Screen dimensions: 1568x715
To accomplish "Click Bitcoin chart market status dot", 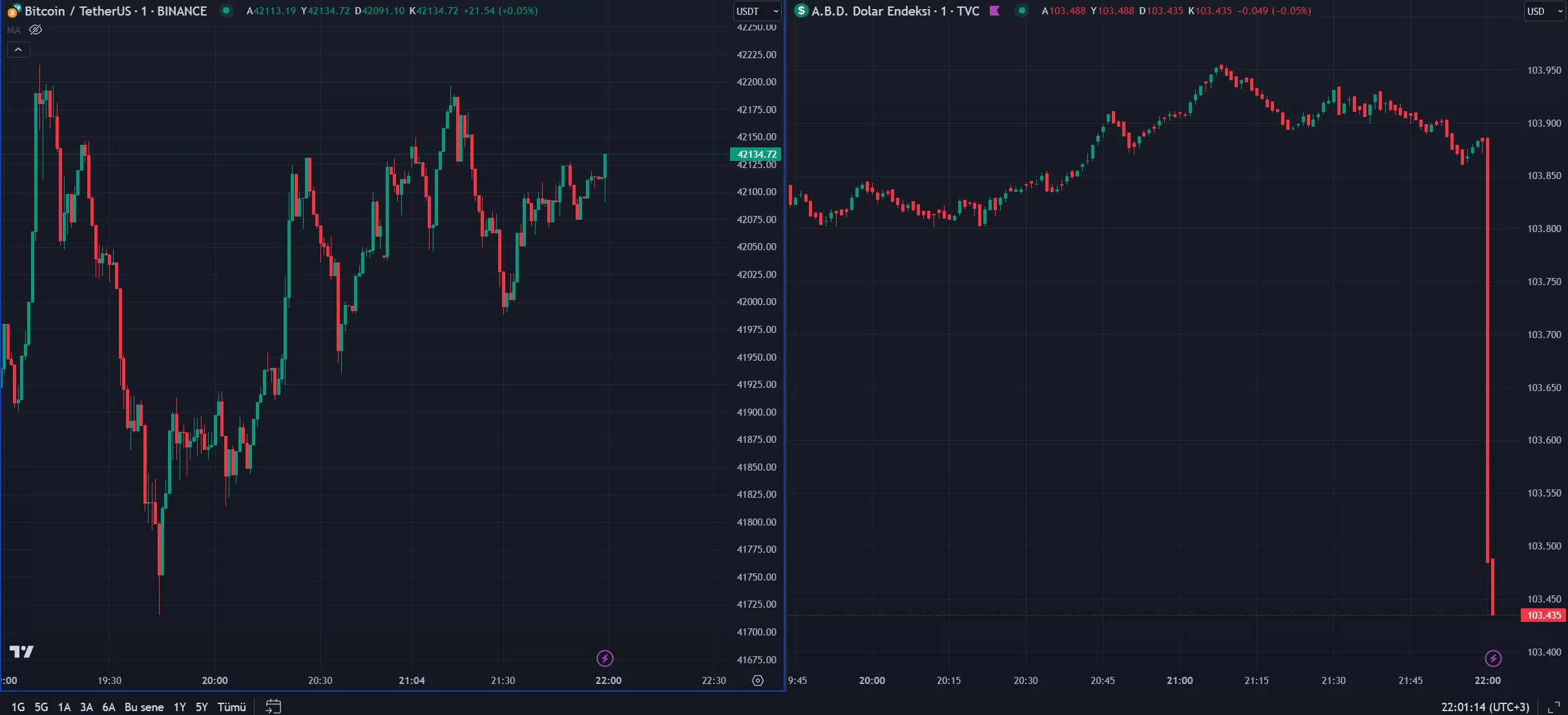I will click(x=225, y=10).
